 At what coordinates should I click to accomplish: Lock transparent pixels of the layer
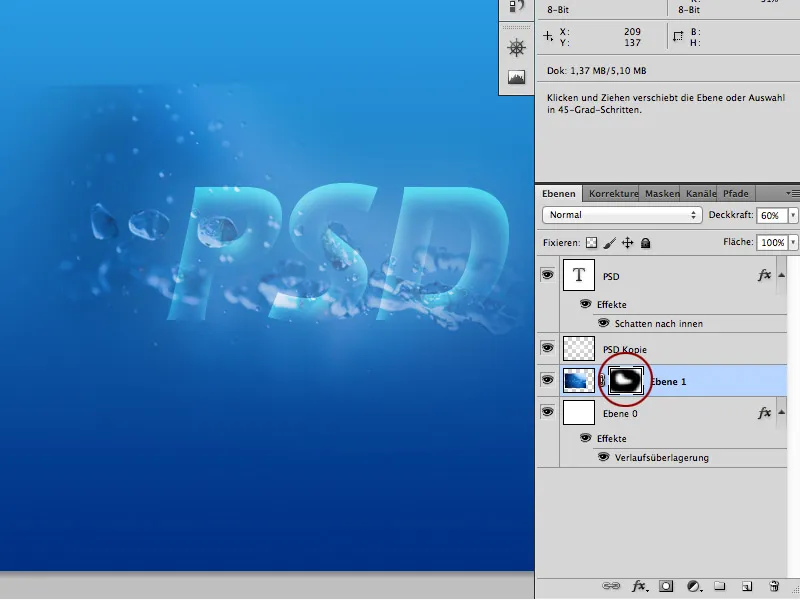590,242
